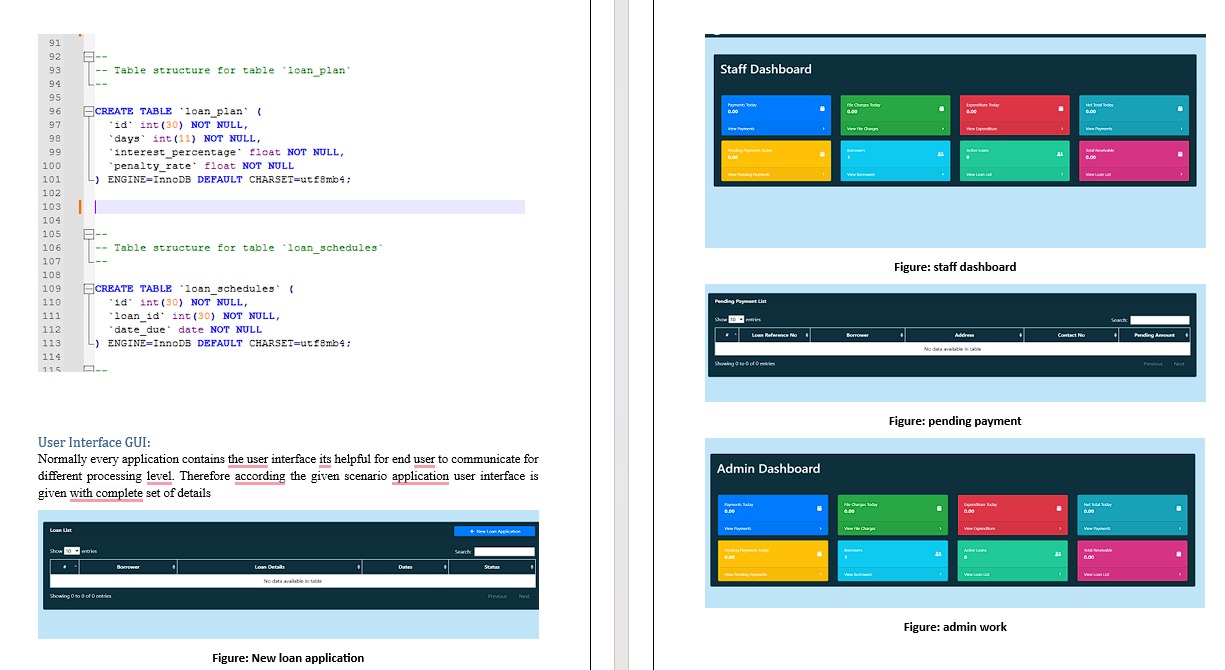The width and height of the screenshot is (1225, 670).
Task: Sort Loan List by Loan Details column arrows
Action: pyautogui.click(x=359, y=567)
